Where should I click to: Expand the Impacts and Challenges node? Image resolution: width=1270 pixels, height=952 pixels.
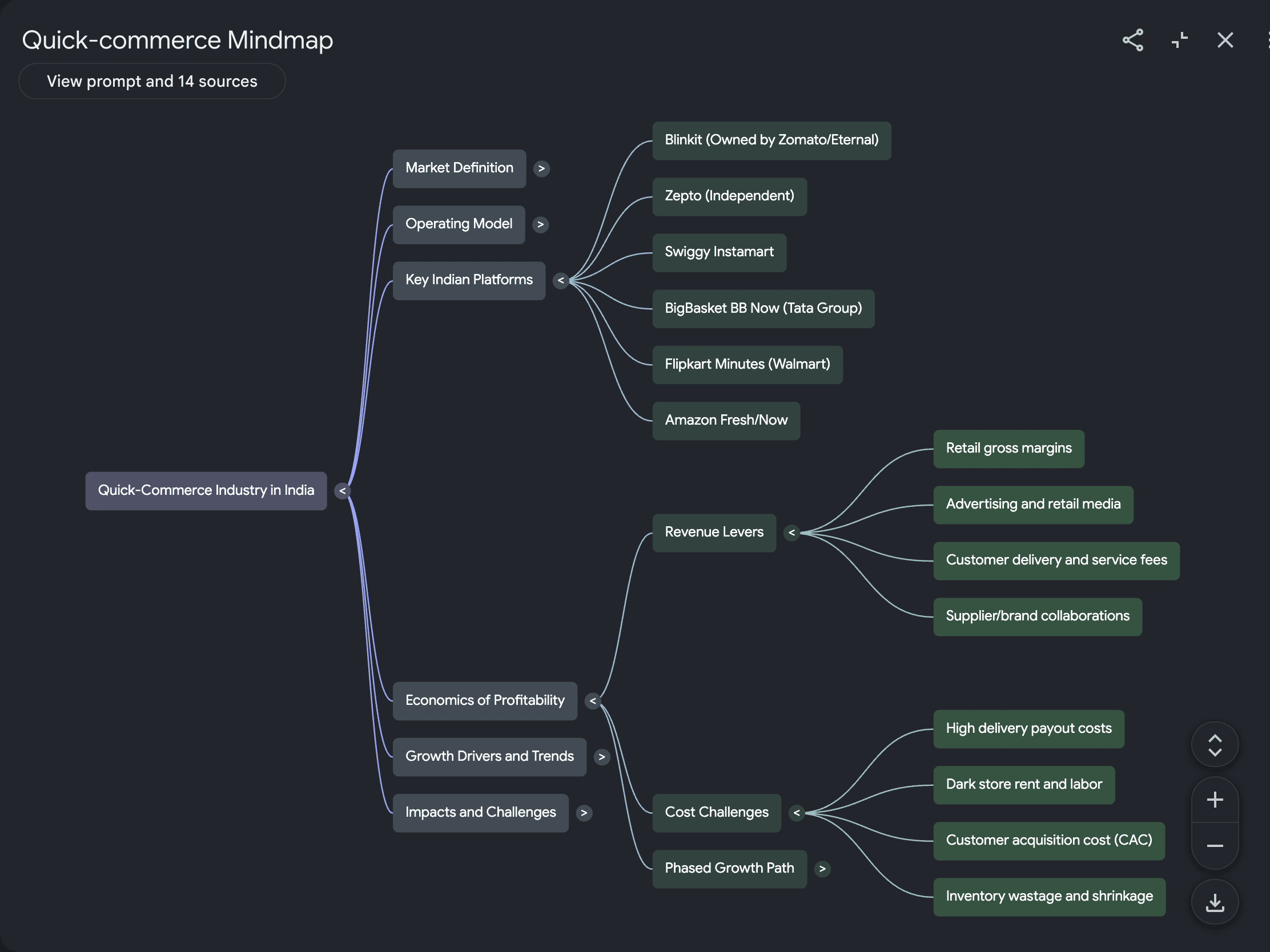584,813
